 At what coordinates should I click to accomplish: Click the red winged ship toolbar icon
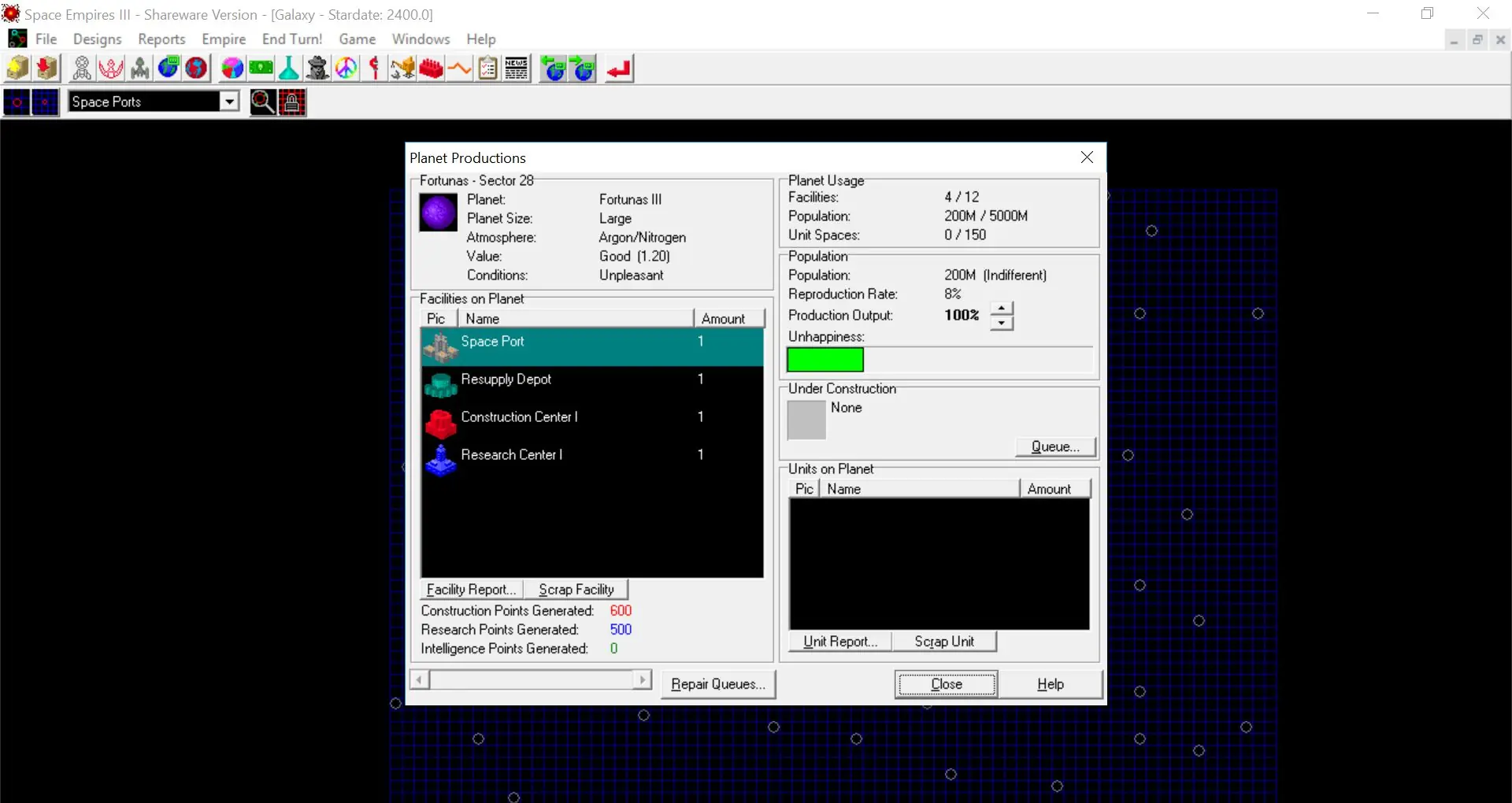click(111, 69)
